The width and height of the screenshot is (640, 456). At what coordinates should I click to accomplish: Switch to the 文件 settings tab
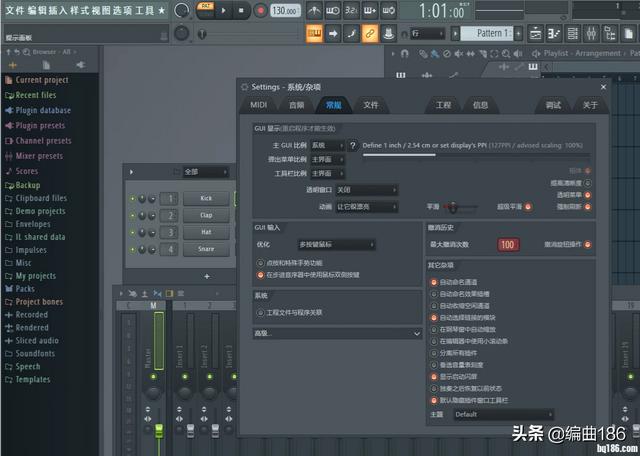click(370, 105)
